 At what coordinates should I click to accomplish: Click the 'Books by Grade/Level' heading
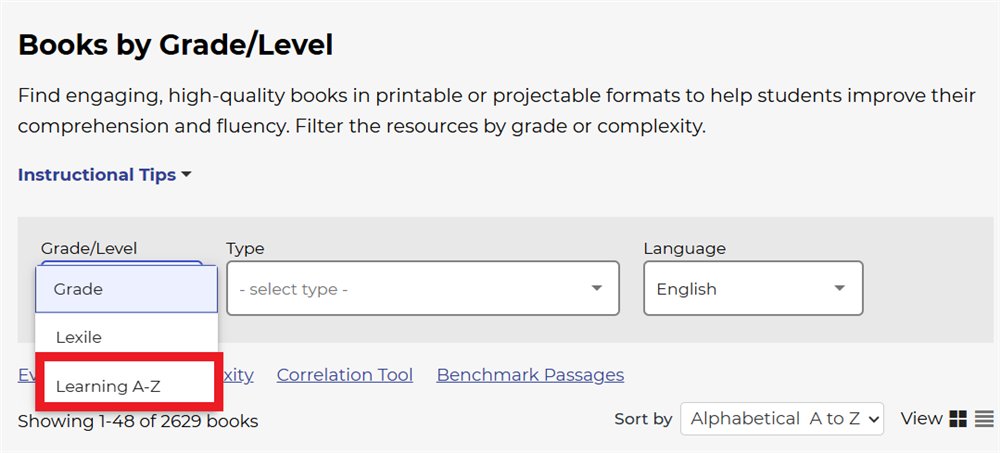pyautogui.click(x=175, y=45)
